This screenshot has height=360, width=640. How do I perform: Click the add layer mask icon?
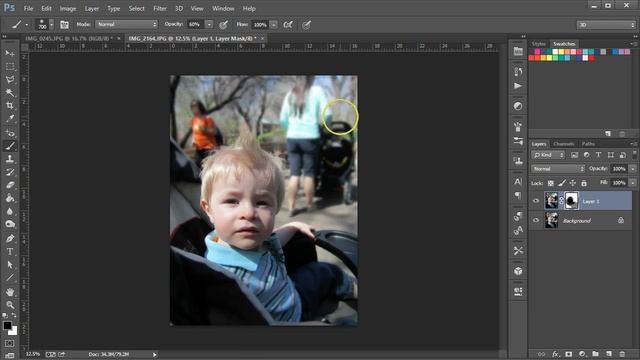569,354
